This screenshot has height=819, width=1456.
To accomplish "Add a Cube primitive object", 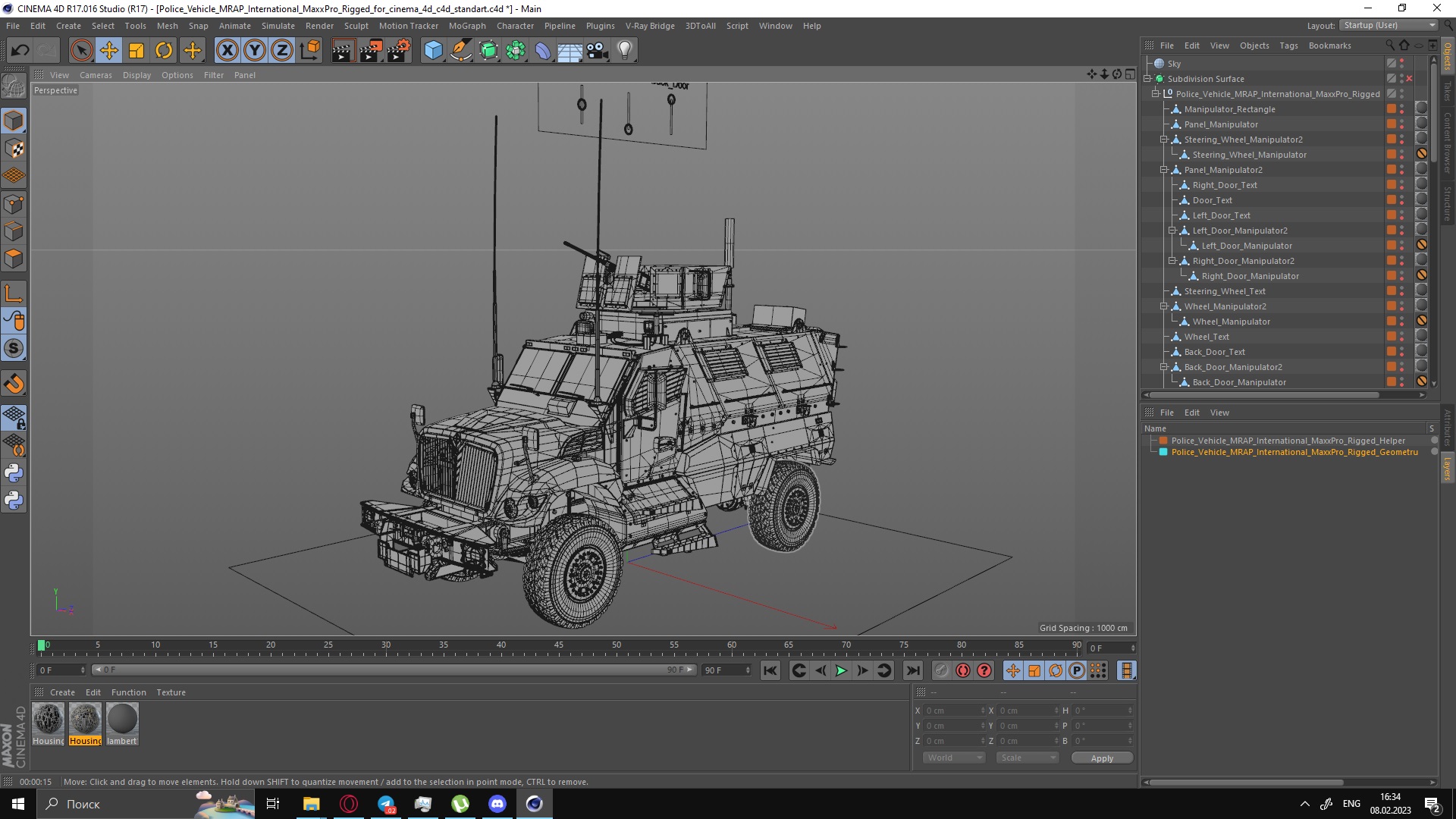I will (x=433, y=51).
